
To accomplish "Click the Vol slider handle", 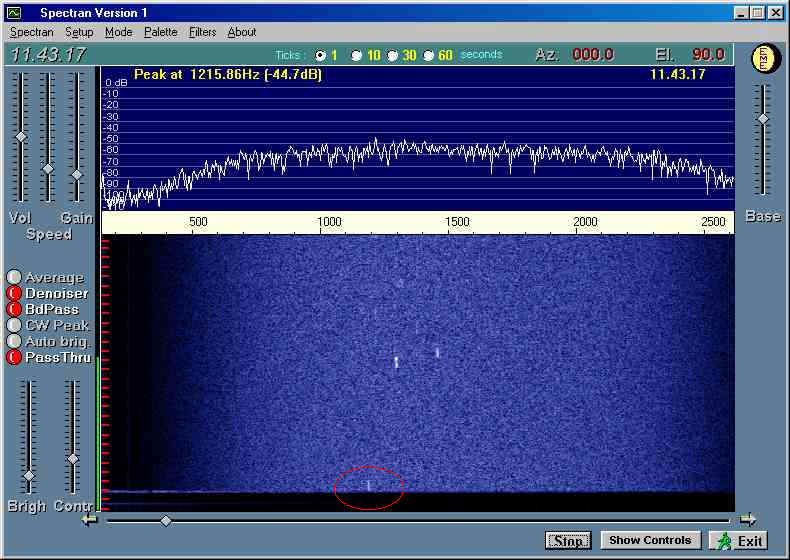I will (21, 137).
